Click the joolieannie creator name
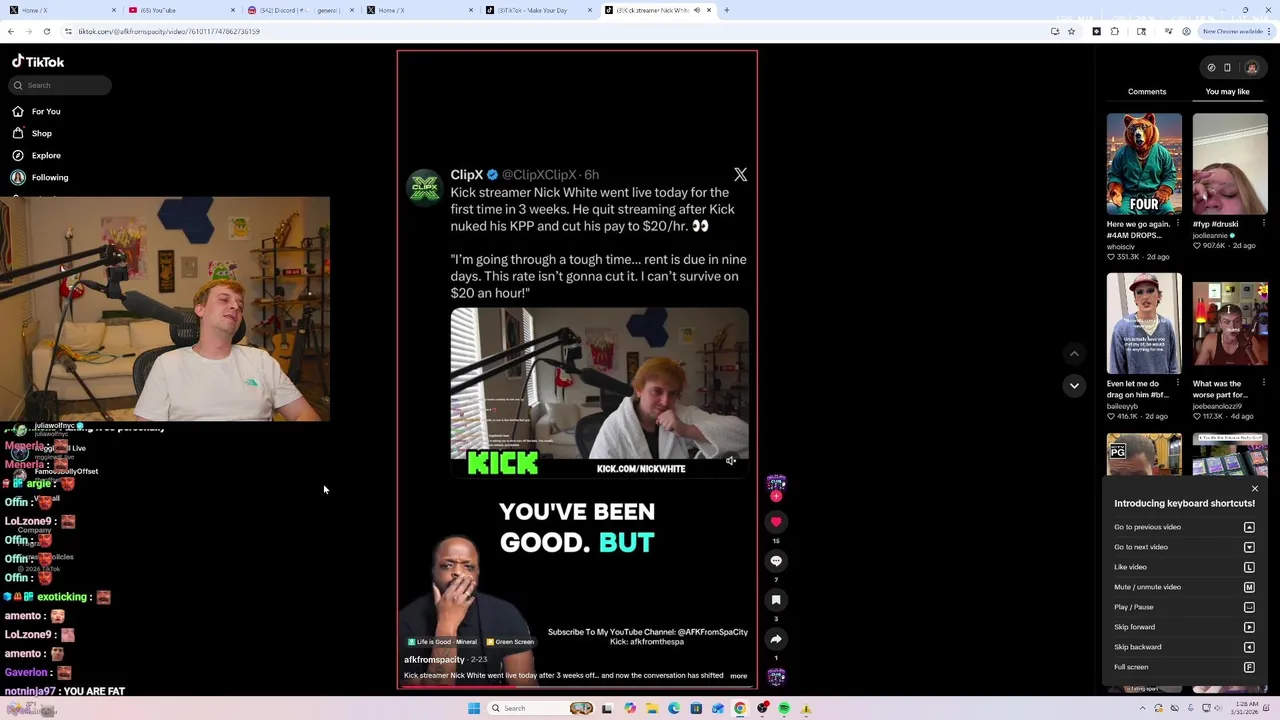This screenshot has width=1280, height=720. [x=1210, y=236]
